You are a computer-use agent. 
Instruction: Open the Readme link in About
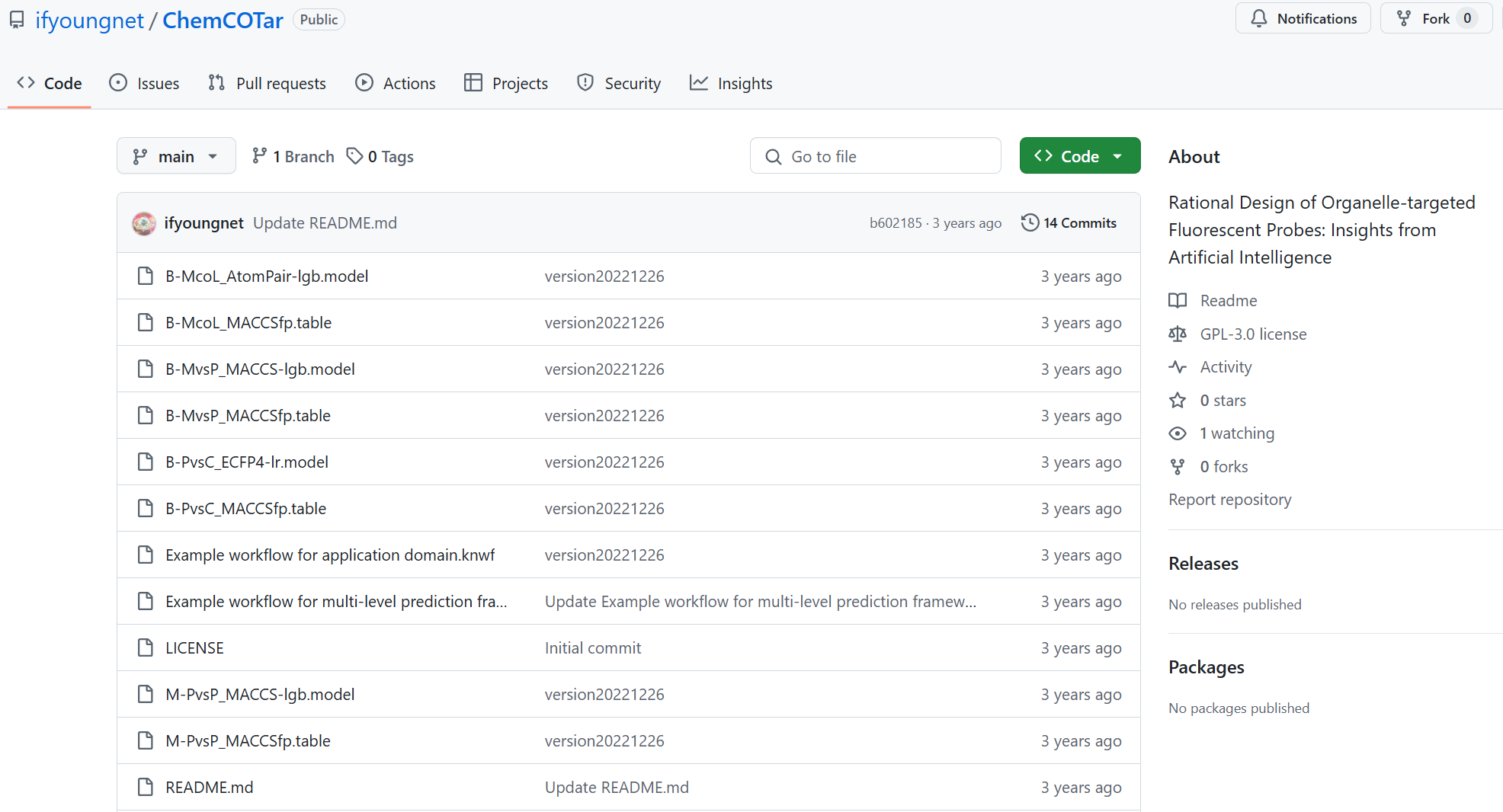click(x=1228, y=300)
